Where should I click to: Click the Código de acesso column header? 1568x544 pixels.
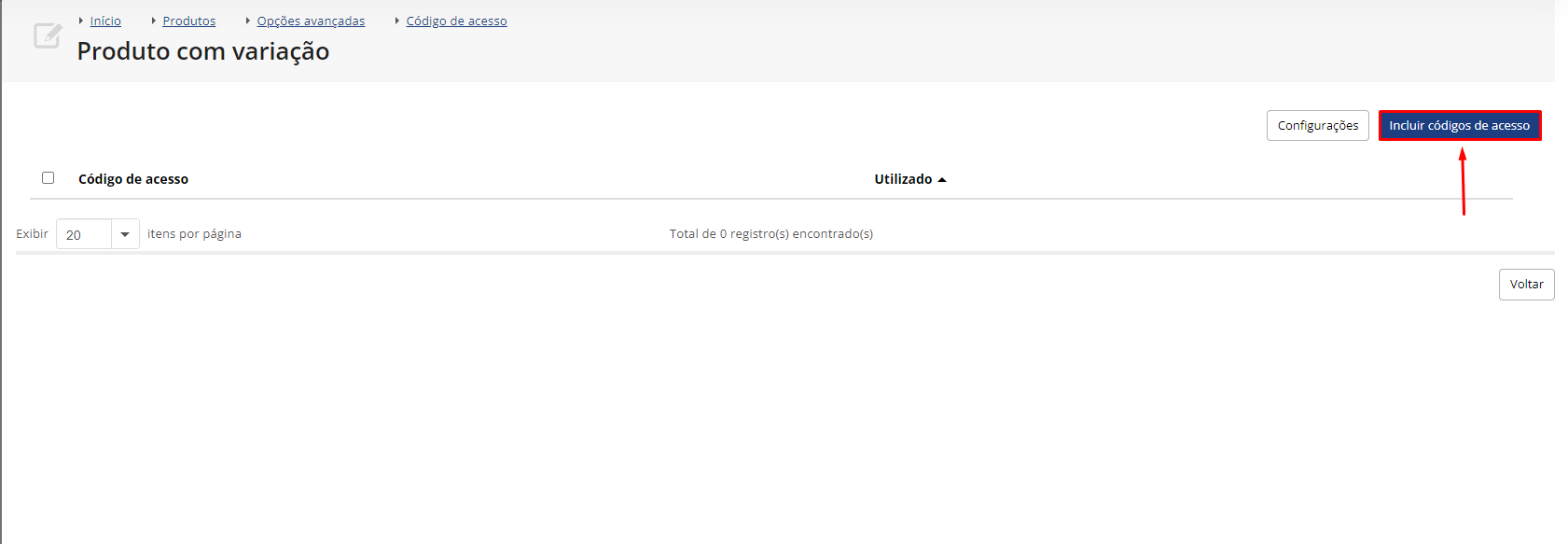[x=133, y=179]
